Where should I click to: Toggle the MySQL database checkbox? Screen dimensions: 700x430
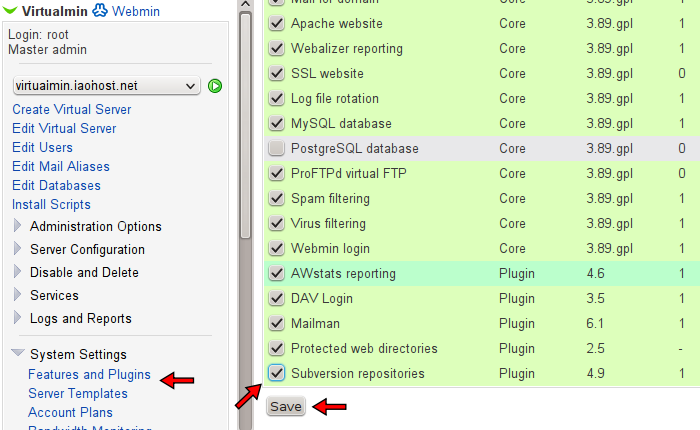[x=277, y=123]
